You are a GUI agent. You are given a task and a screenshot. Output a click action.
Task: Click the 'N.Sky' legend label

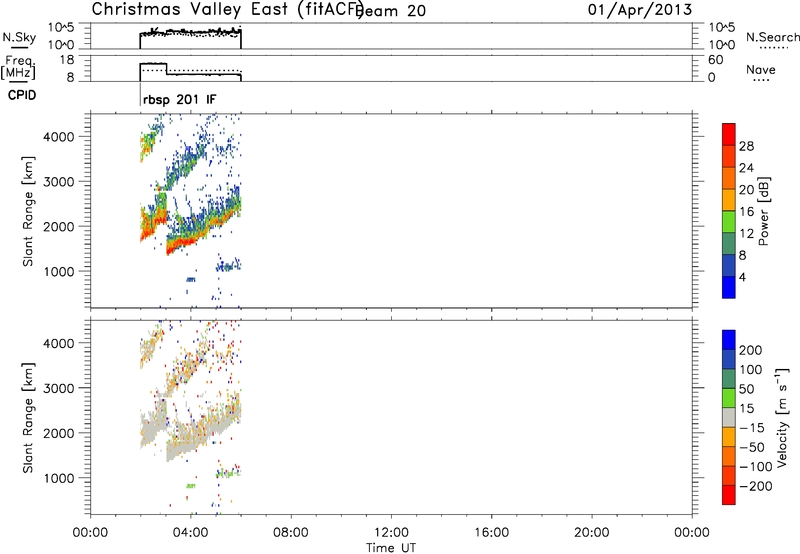[19, 37]
